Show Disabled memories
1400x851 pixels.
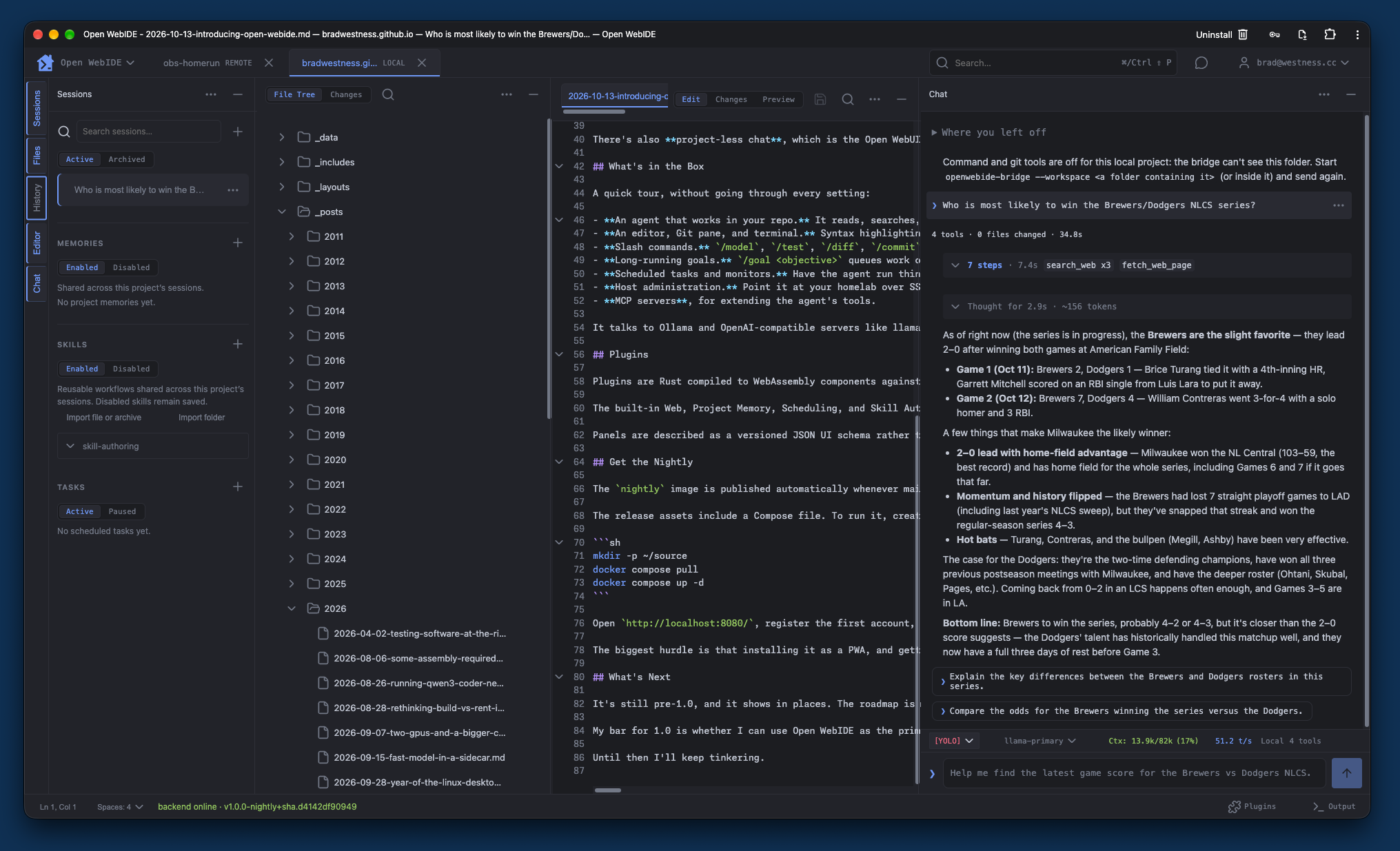pos(131,267)
